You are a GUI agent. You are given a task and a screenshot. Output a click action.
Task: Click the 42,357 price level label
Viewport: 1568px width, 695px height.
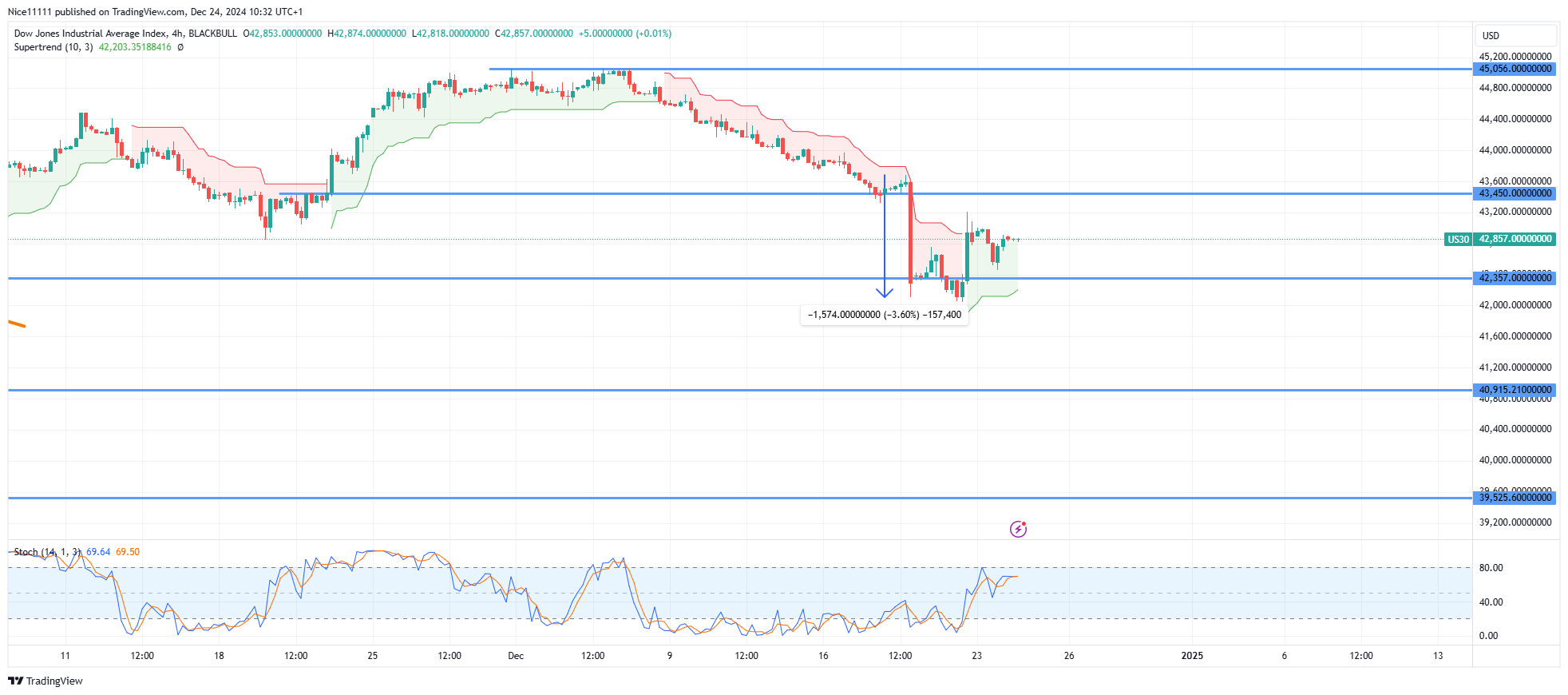1515,277
